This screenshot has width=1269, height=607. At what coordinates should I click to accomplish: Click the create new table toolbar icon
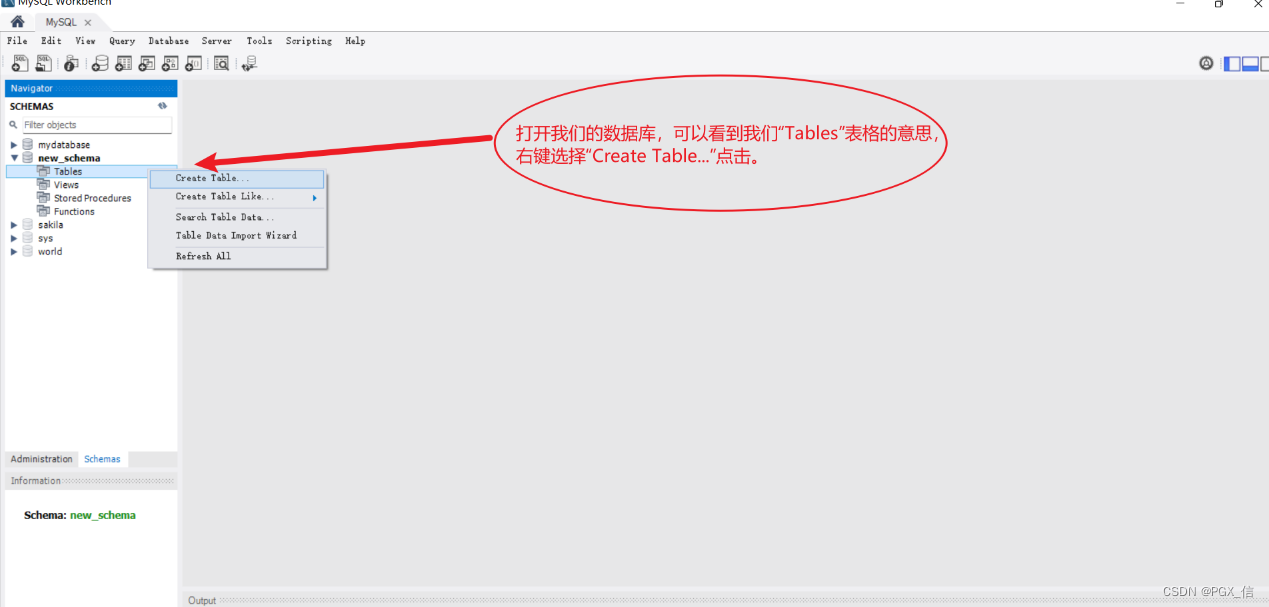click(123, 63)
